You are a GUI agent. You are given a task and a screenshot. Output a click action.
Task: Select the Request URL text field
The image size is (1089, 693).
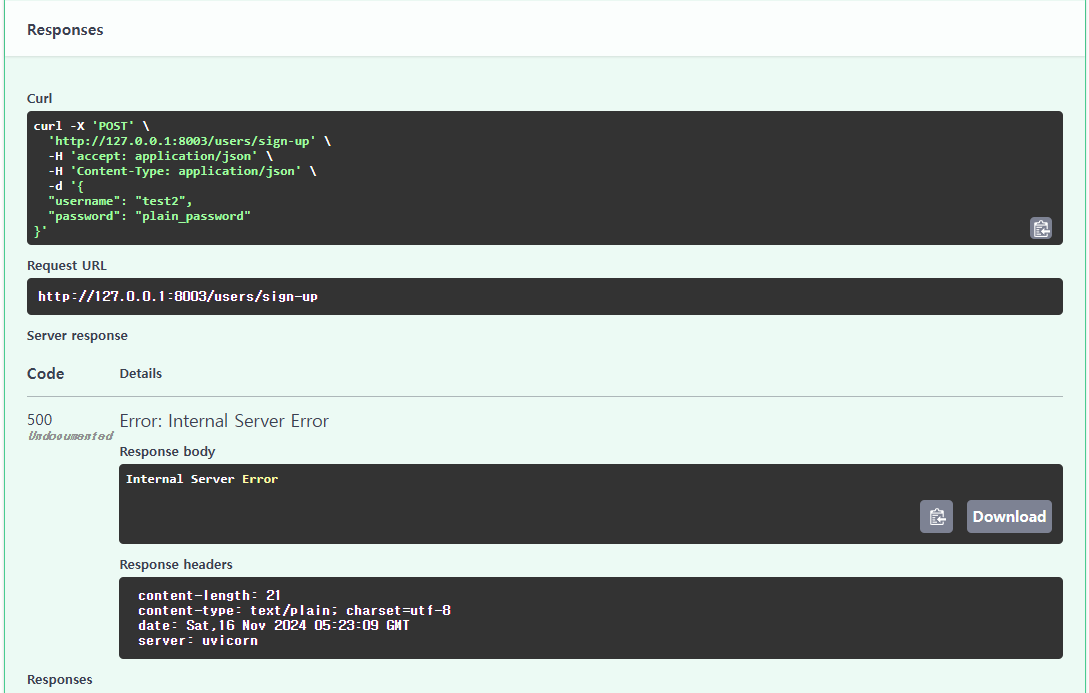tap(544, 297)
